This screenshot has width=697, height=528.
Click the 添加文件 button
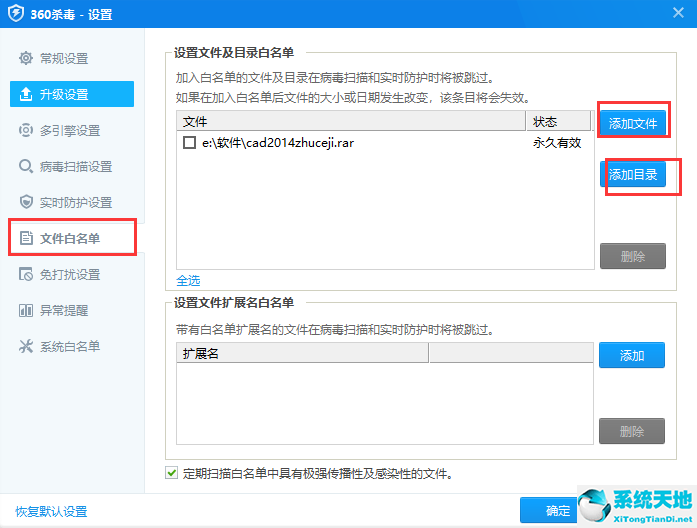tap(633, 123)
